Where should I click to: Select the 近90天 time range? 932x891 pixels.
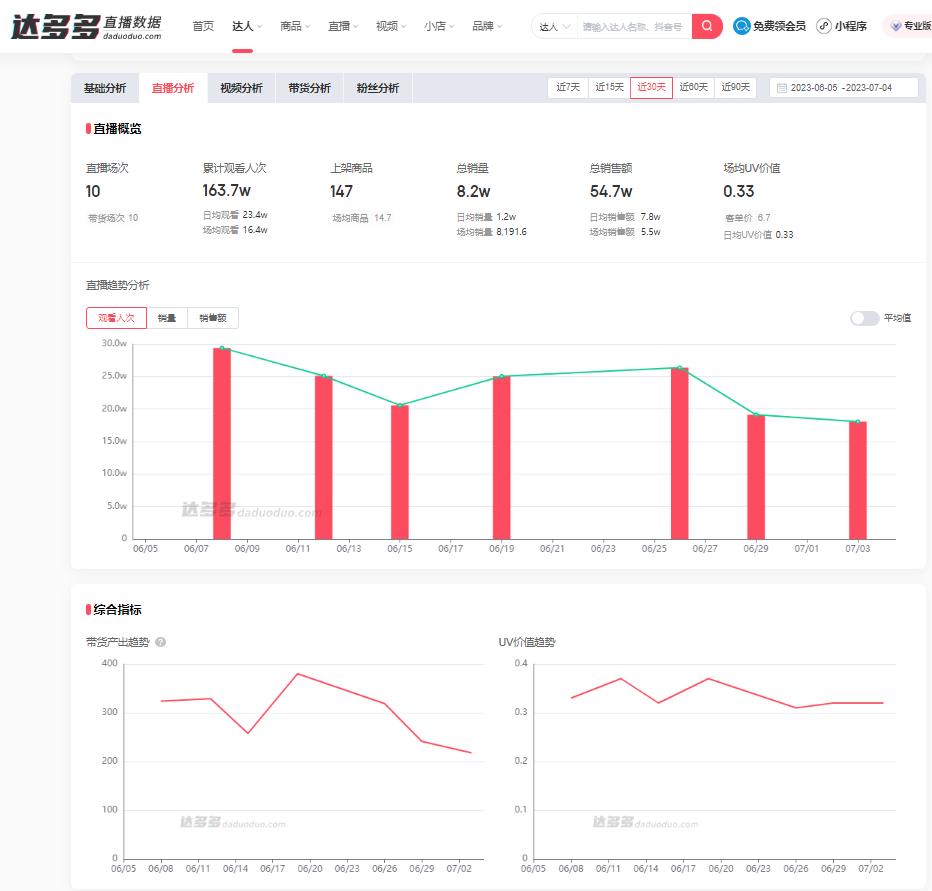(x=735, y=87)
